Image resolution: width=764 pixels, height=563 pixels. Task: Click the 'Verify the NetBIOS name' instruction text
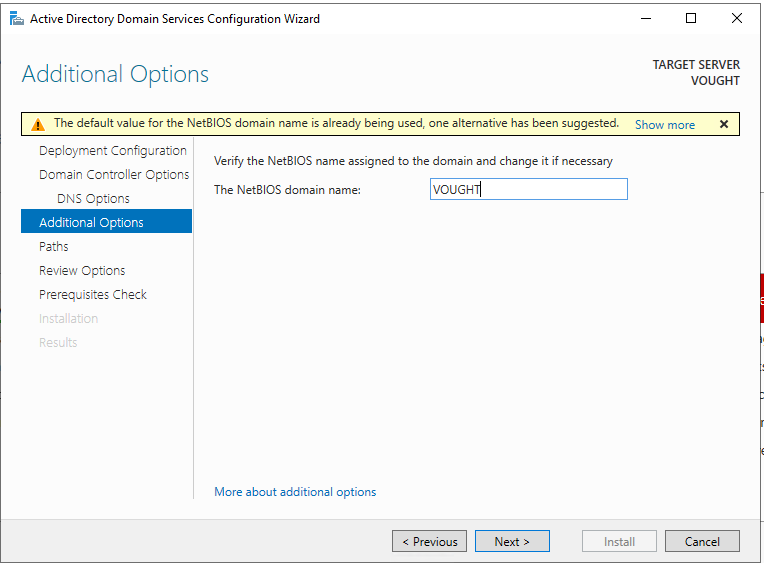click(413, 161)
